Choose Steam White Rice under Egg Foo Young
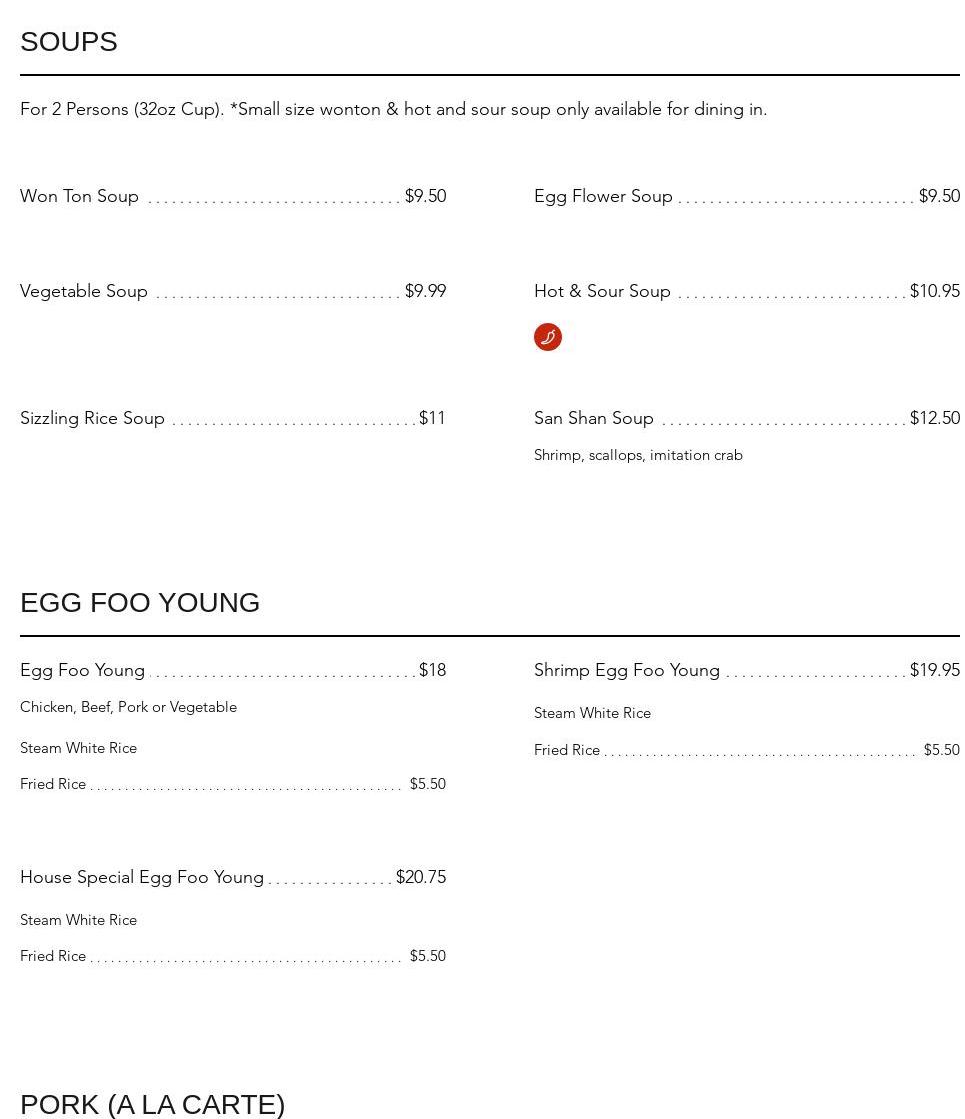Image resolution: width=965 pixels, height=1119 pixels. point(78,748)
